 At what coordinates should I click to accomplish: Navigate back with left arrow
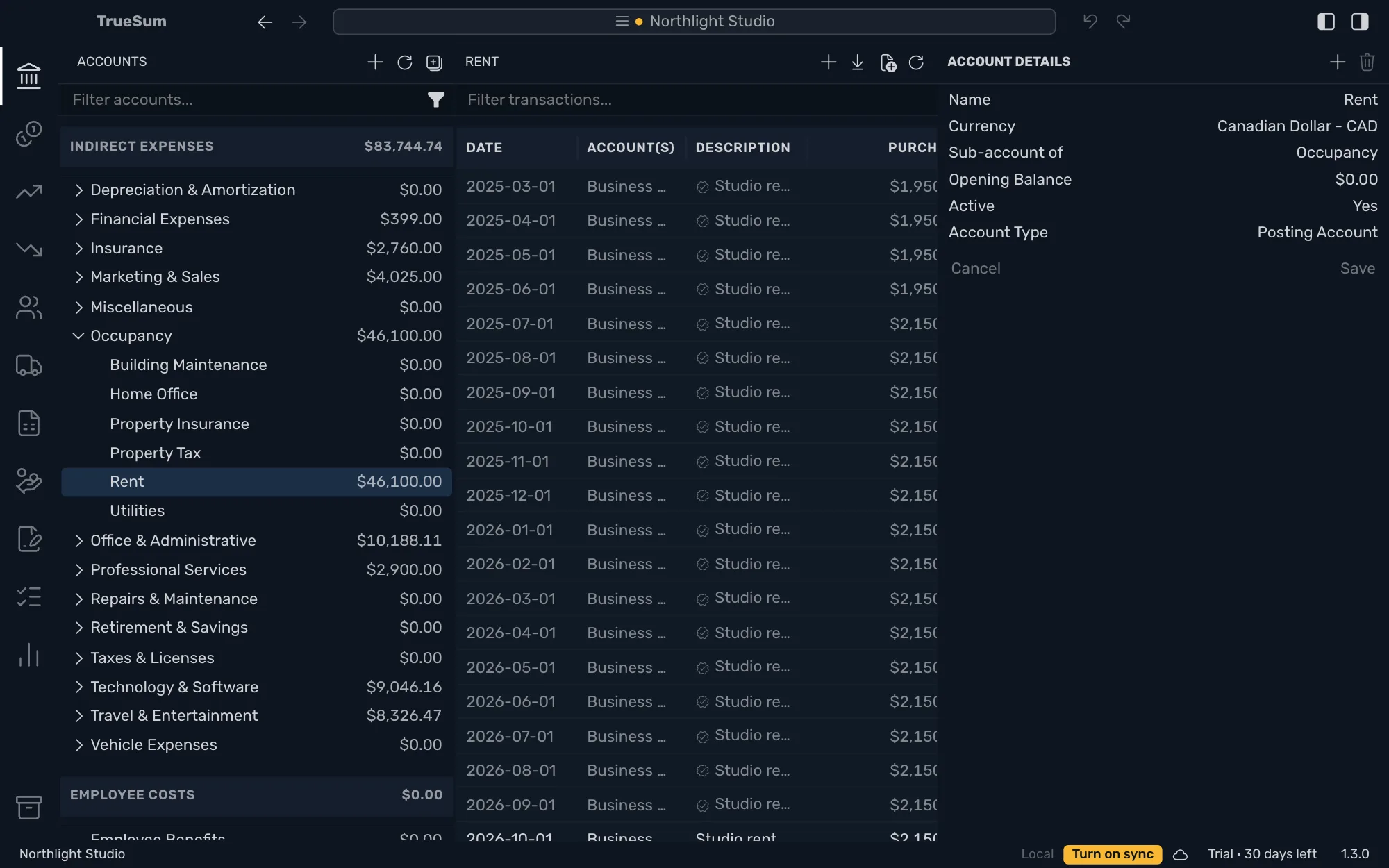click(265, 22)
